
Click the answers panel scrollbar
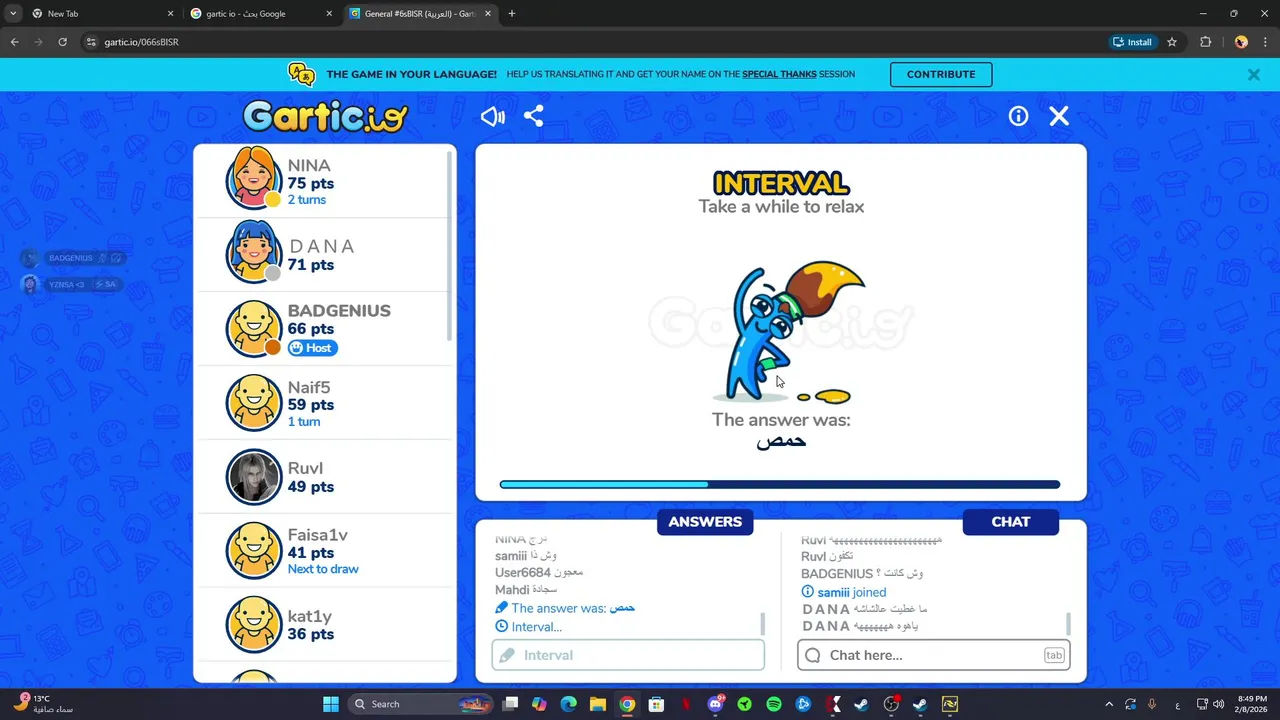[763, 624]
